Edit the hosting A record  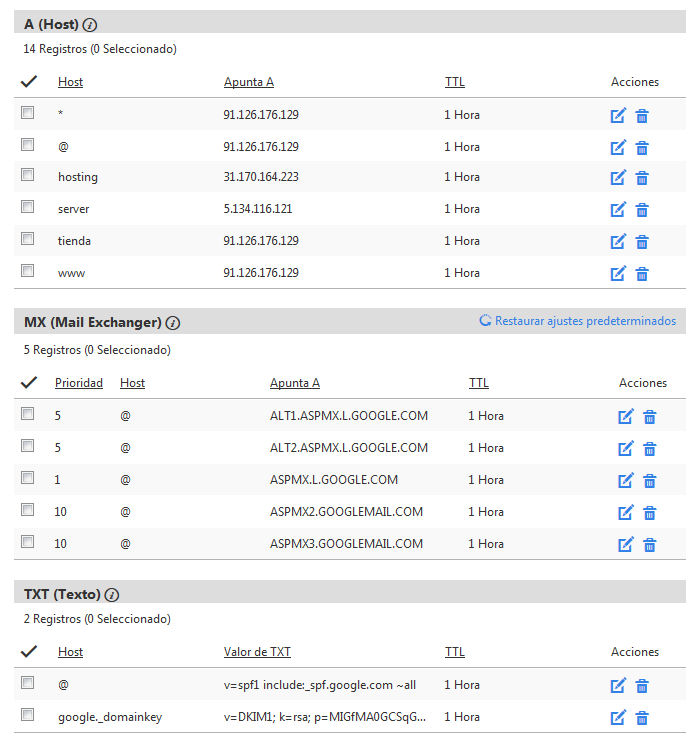(617, 178)
